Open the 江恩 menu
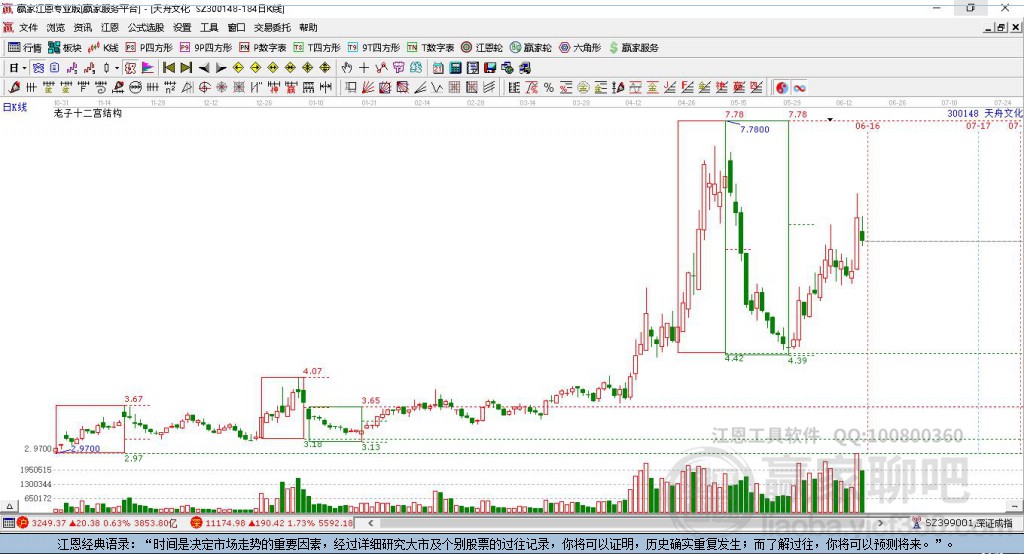The image size is (1024, 554). pos(110,27)
